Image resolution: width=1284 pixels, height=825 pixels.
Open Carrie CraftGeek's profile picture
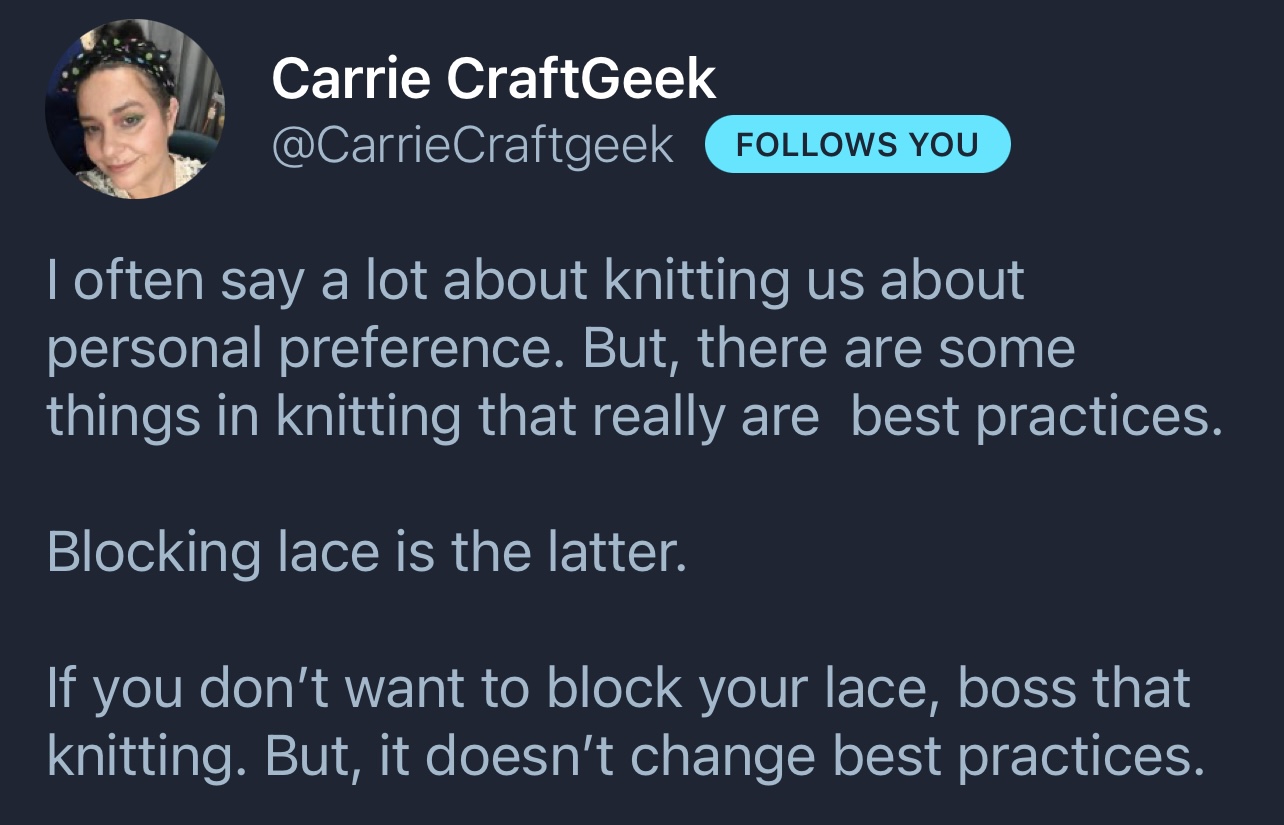[x=135, y=108]
